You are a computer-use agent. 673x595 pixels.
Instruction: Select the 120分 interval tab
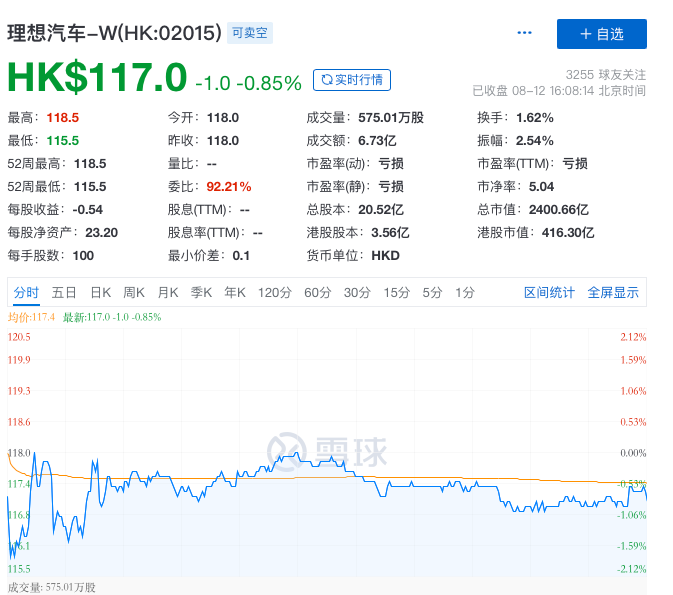point(275,292)
